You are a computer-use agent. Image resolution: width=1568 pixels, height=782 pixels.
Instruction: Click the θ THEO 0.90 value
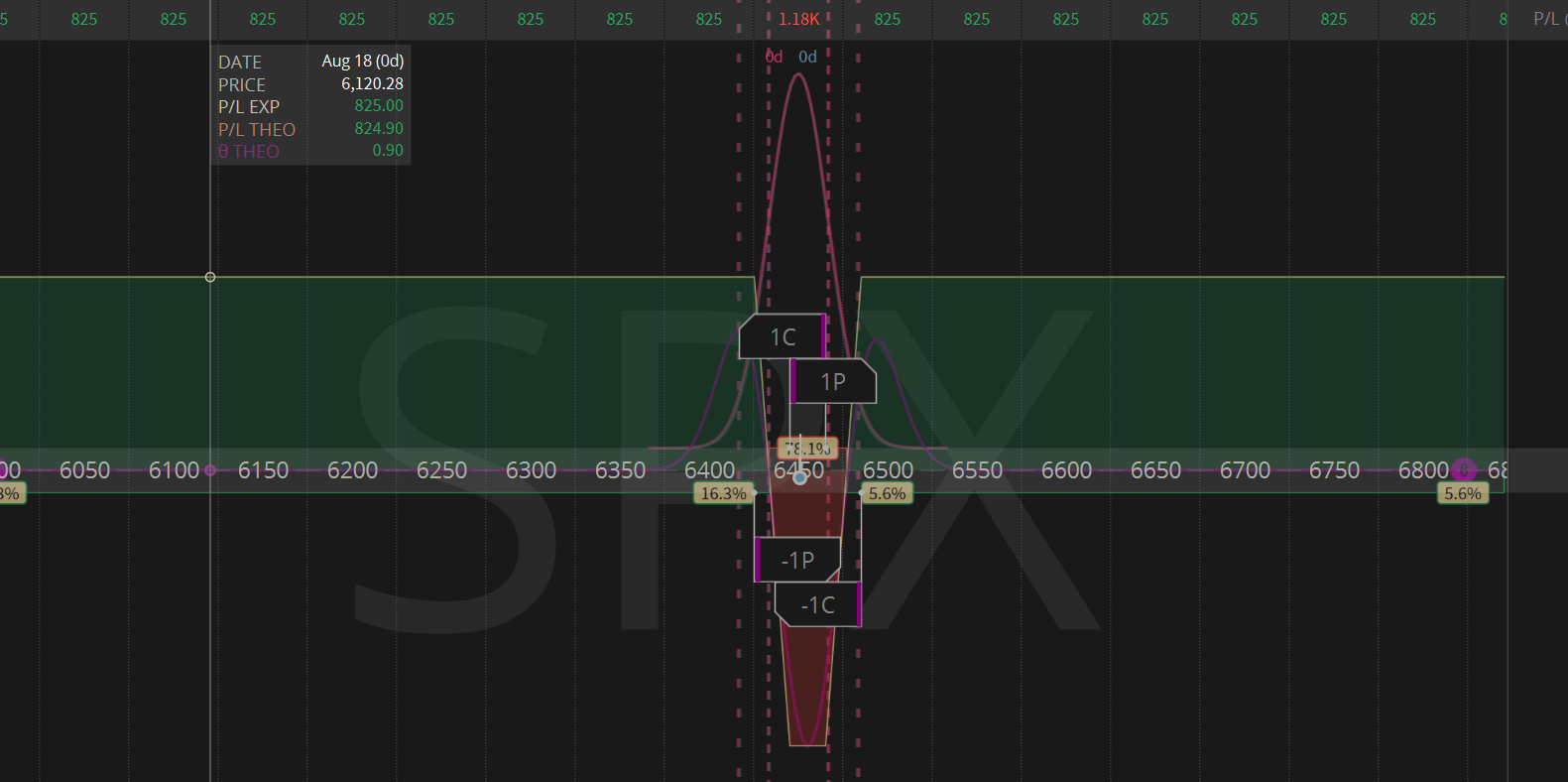(388, 150)
